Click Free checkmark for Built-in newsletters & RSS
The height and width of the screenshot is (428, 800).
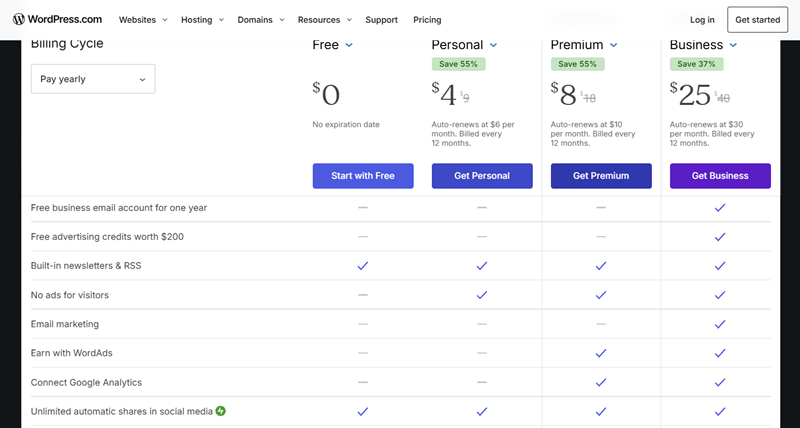363,266
